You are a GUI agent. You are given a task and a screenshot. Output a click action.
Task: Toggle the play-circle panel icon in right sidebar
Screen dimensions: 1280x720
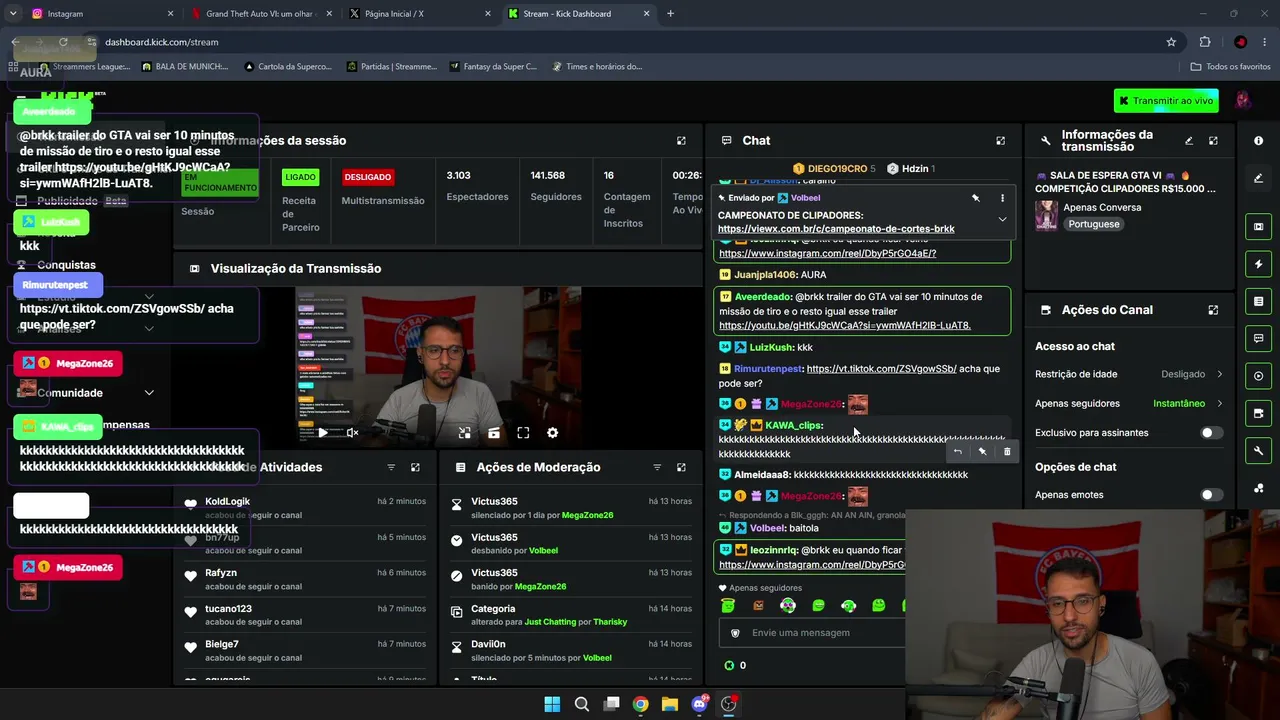coord(1258,376)
